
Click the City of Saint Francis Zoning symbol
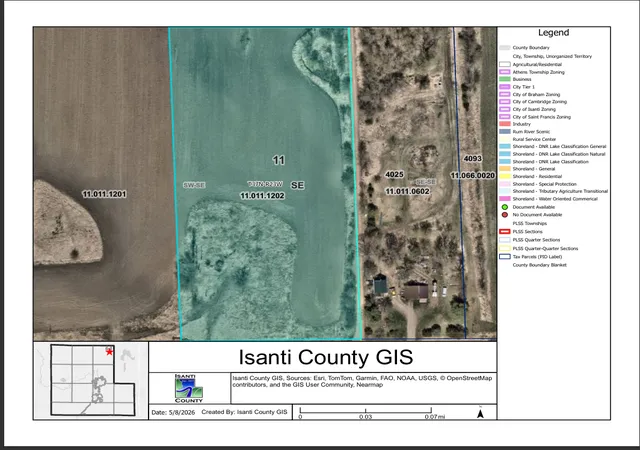[505, 117]
